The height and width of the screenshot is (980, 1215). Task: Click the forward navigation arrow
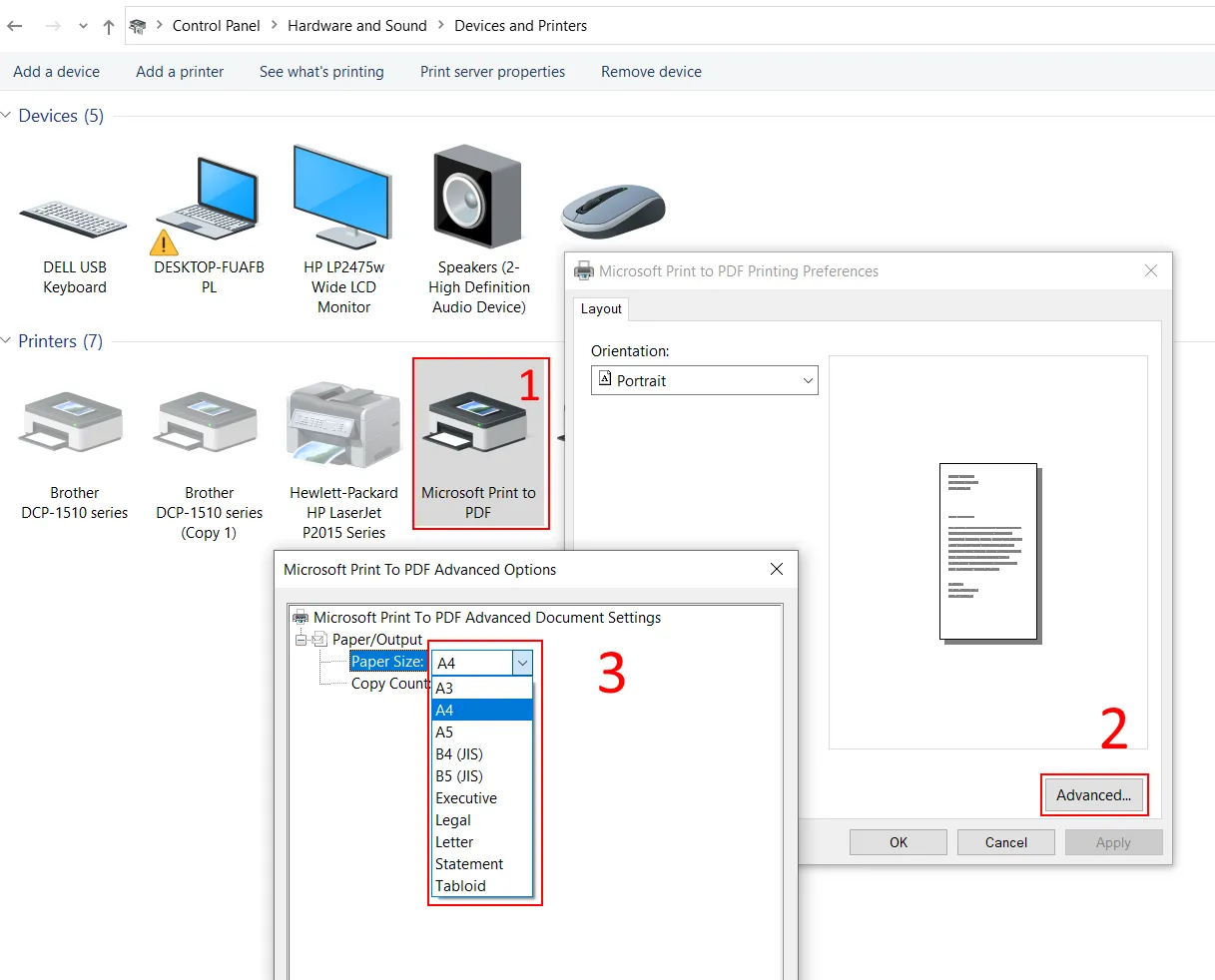point(53,26)
